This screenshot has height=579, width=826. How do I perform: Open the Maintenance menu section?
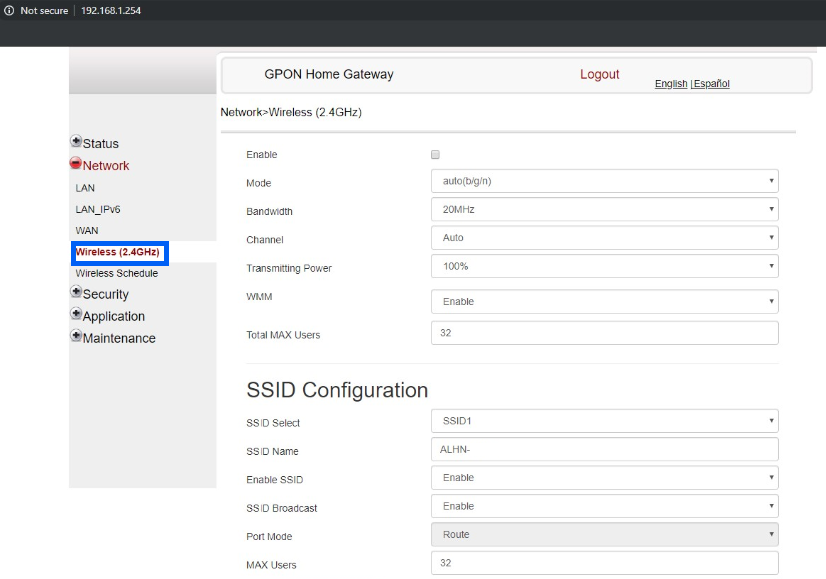(x=119, y=338)
